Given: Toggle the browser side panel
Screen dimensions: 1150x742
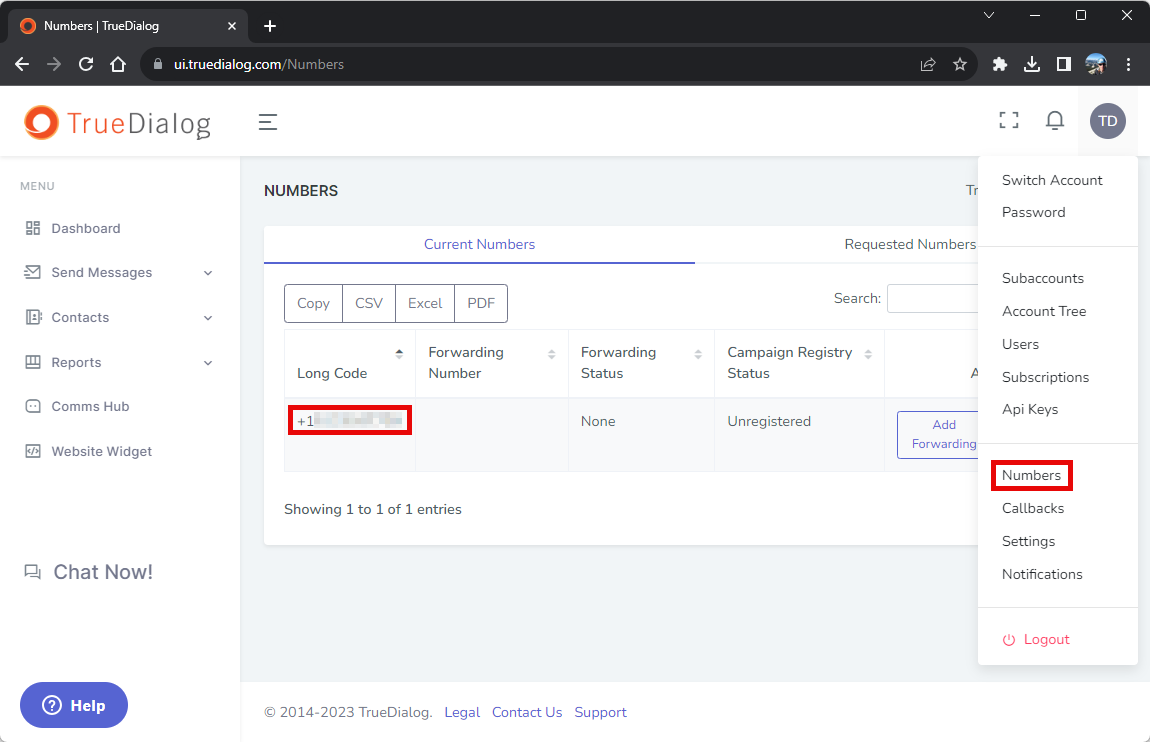Looking at the screenshot, I should 1063,65.
